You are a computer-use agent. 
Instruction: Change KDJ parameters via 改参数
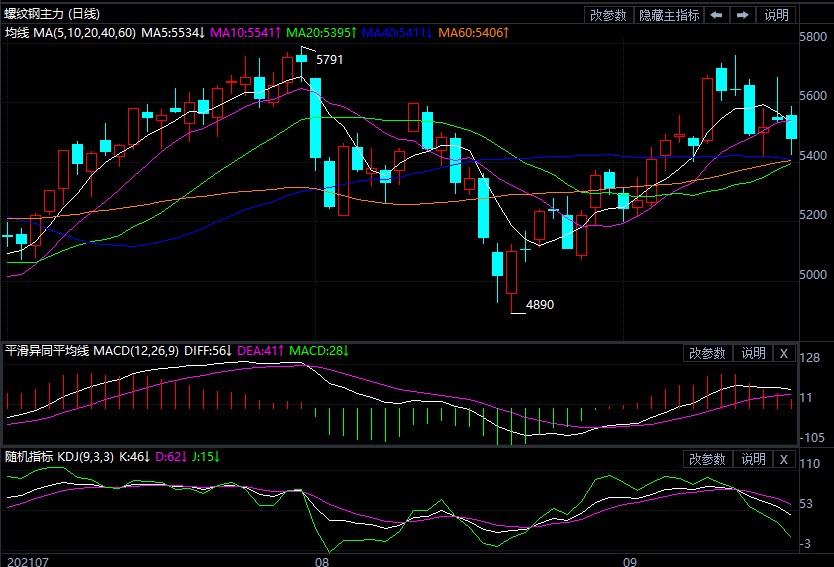[707, 459]
